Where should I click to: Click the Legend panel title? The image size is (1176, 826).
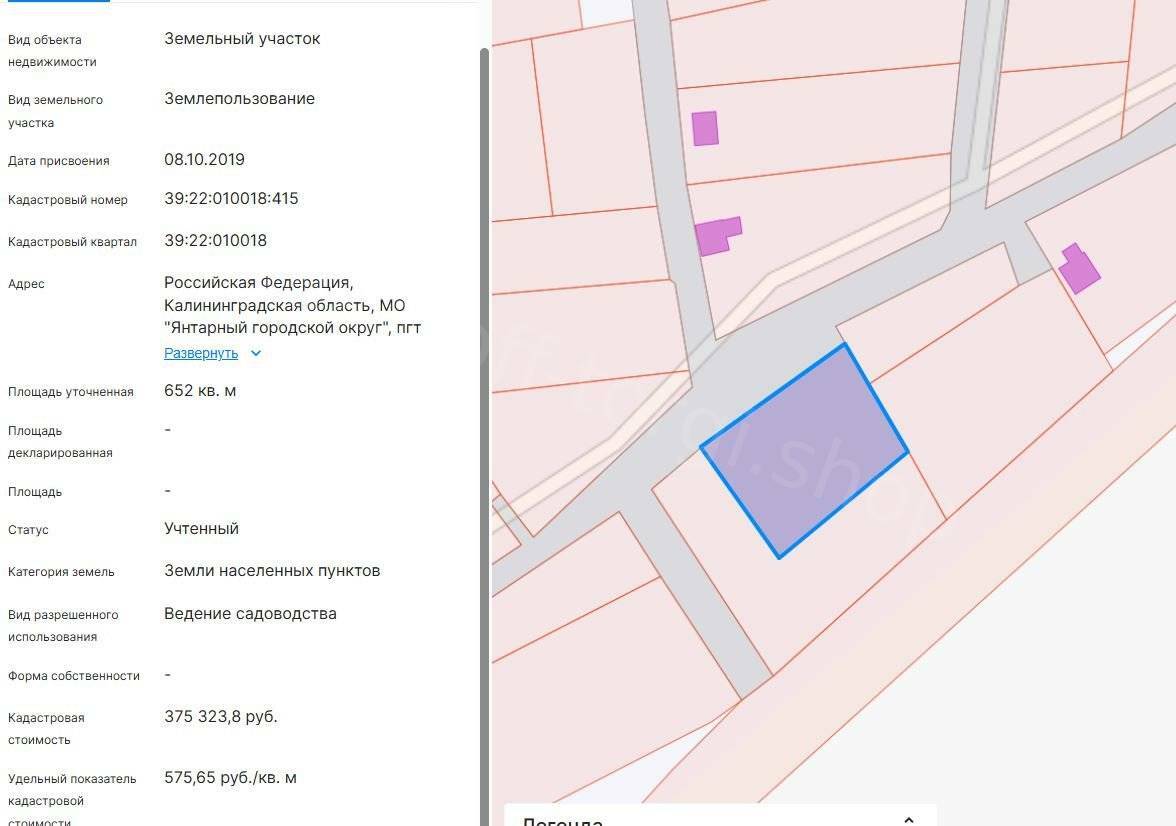562,821
